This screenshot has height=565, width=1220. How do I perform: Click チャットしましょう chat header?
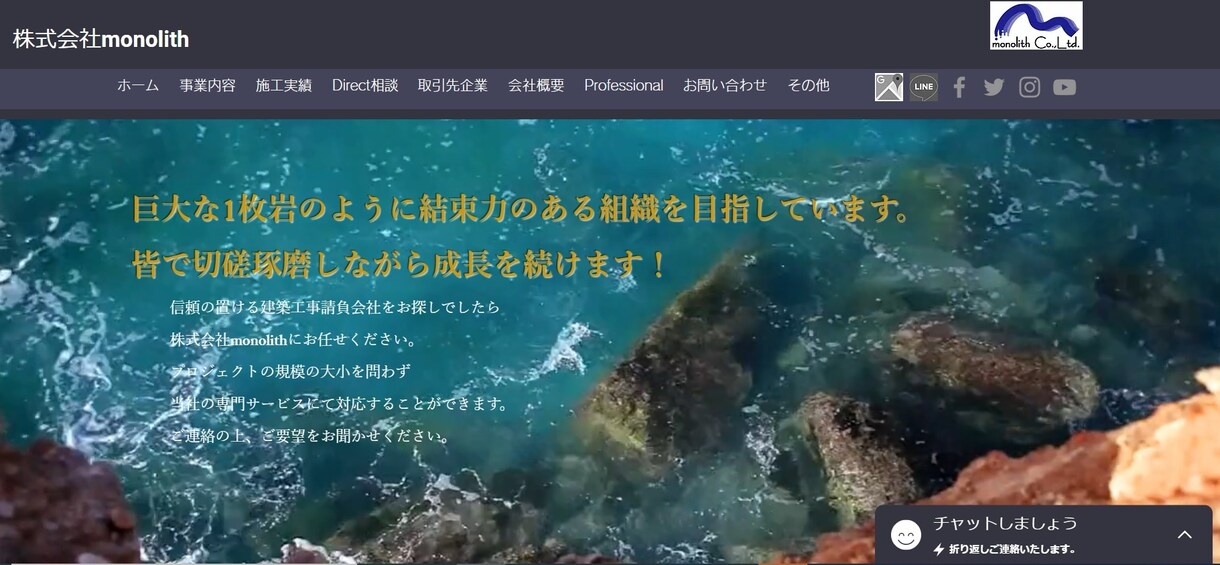pos(1006,523)
